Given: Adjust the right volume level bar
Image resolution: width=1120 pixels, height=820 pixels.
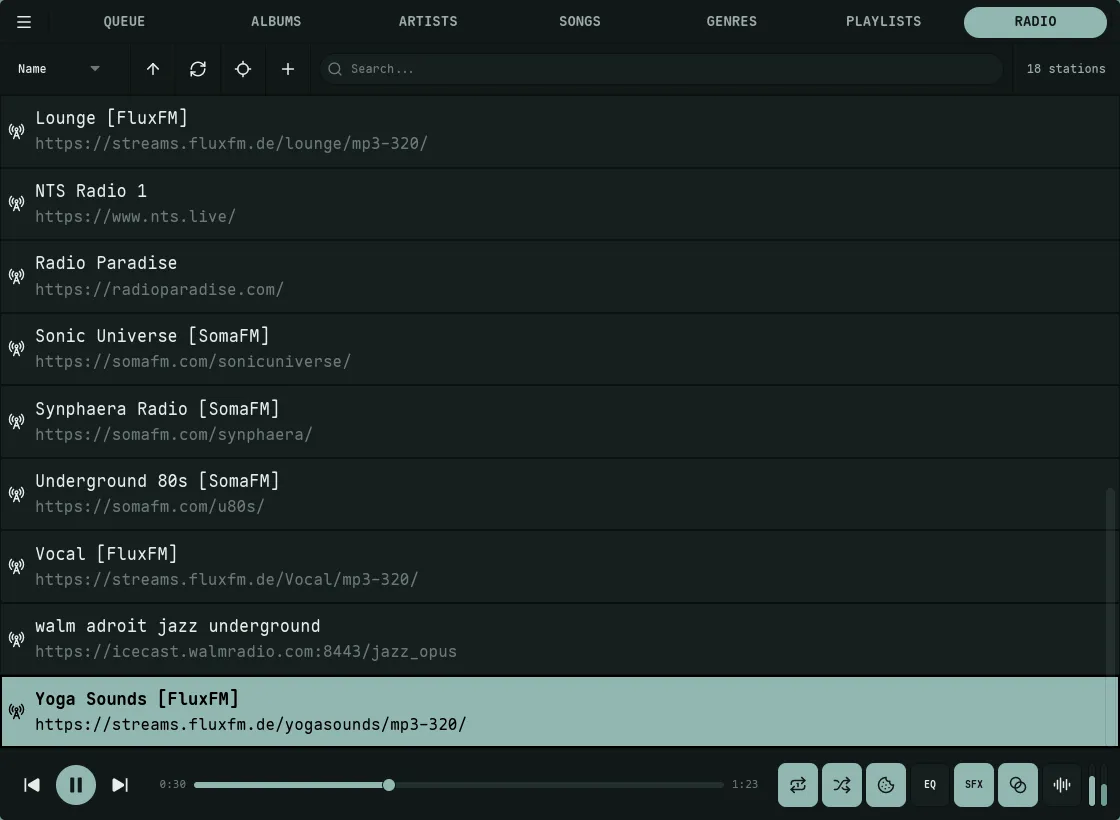Looking at the screenshot, I should click(x=1104, y=786).
